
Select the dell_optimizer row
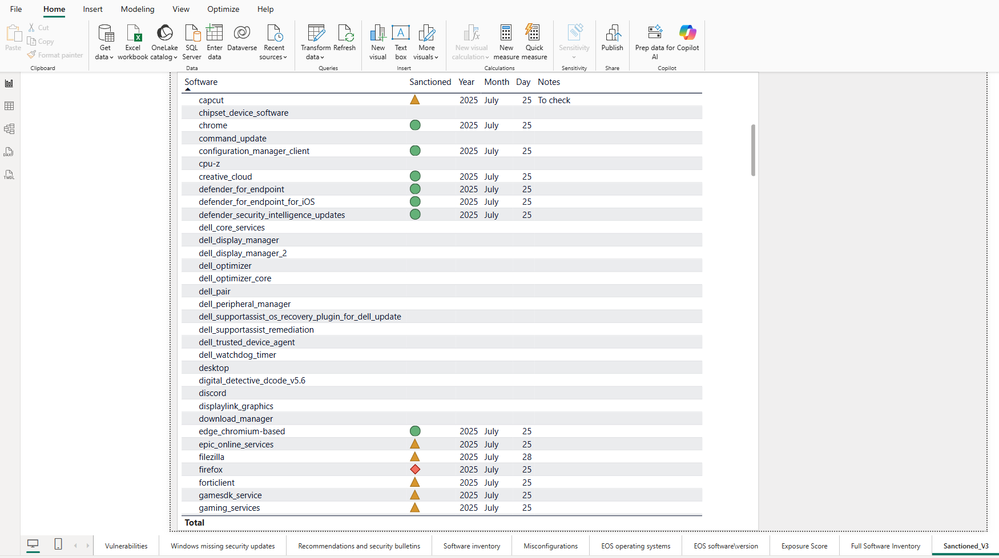(x=442, y=266)
